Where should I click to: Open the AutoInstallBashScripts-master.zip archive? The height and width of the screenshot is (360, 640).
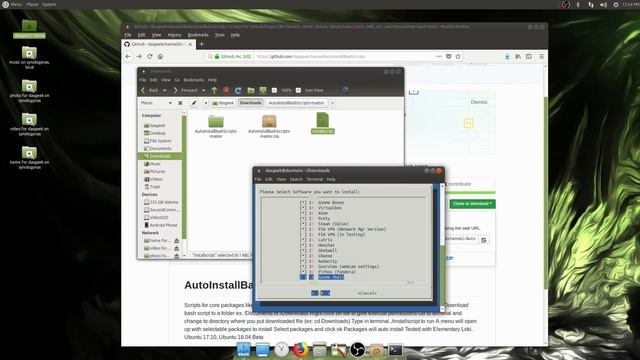269,121
